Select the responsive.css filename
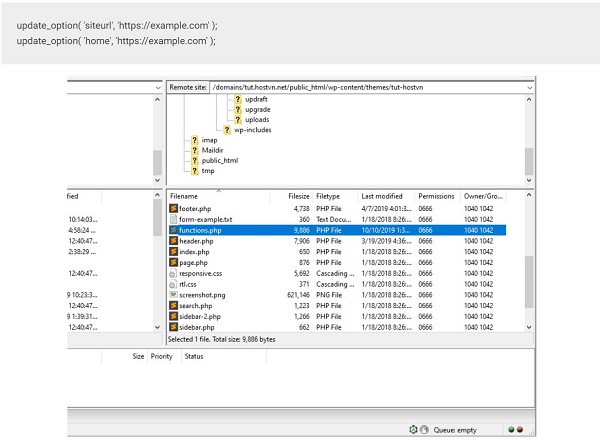The width and height of the screenshot is (600, 441). tap(201, 273)
